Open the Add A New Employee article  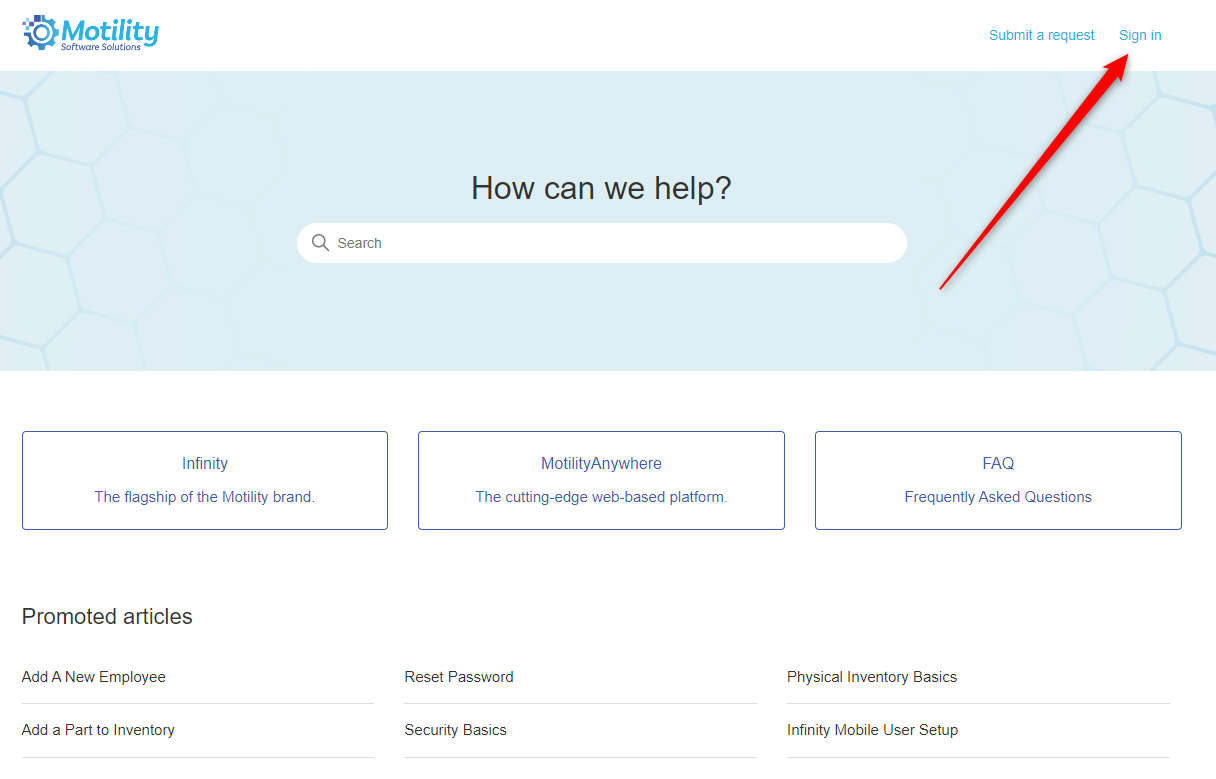tap(94, 677)
